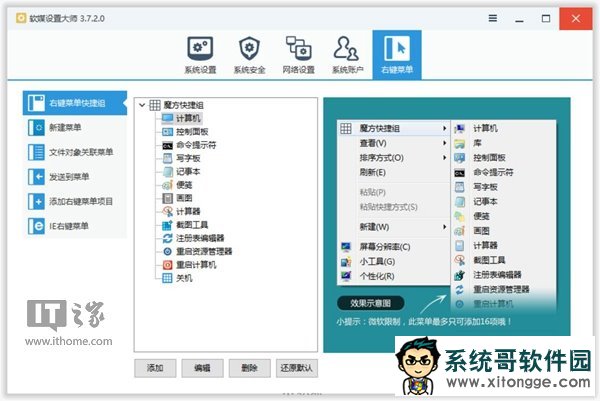Open the 网络设置 network icon
The width and height of the screenshot is (600, 401).
pyautogui.click(x=298, y=55)
